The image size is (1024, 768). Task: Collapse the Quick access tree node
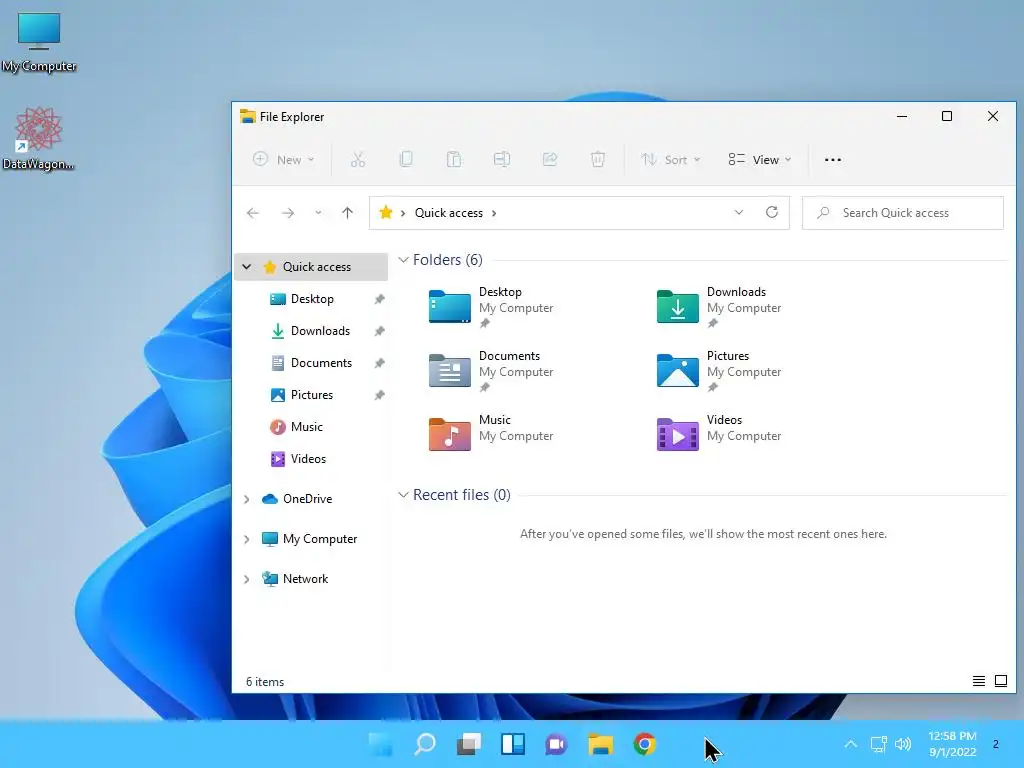[246, 266]
